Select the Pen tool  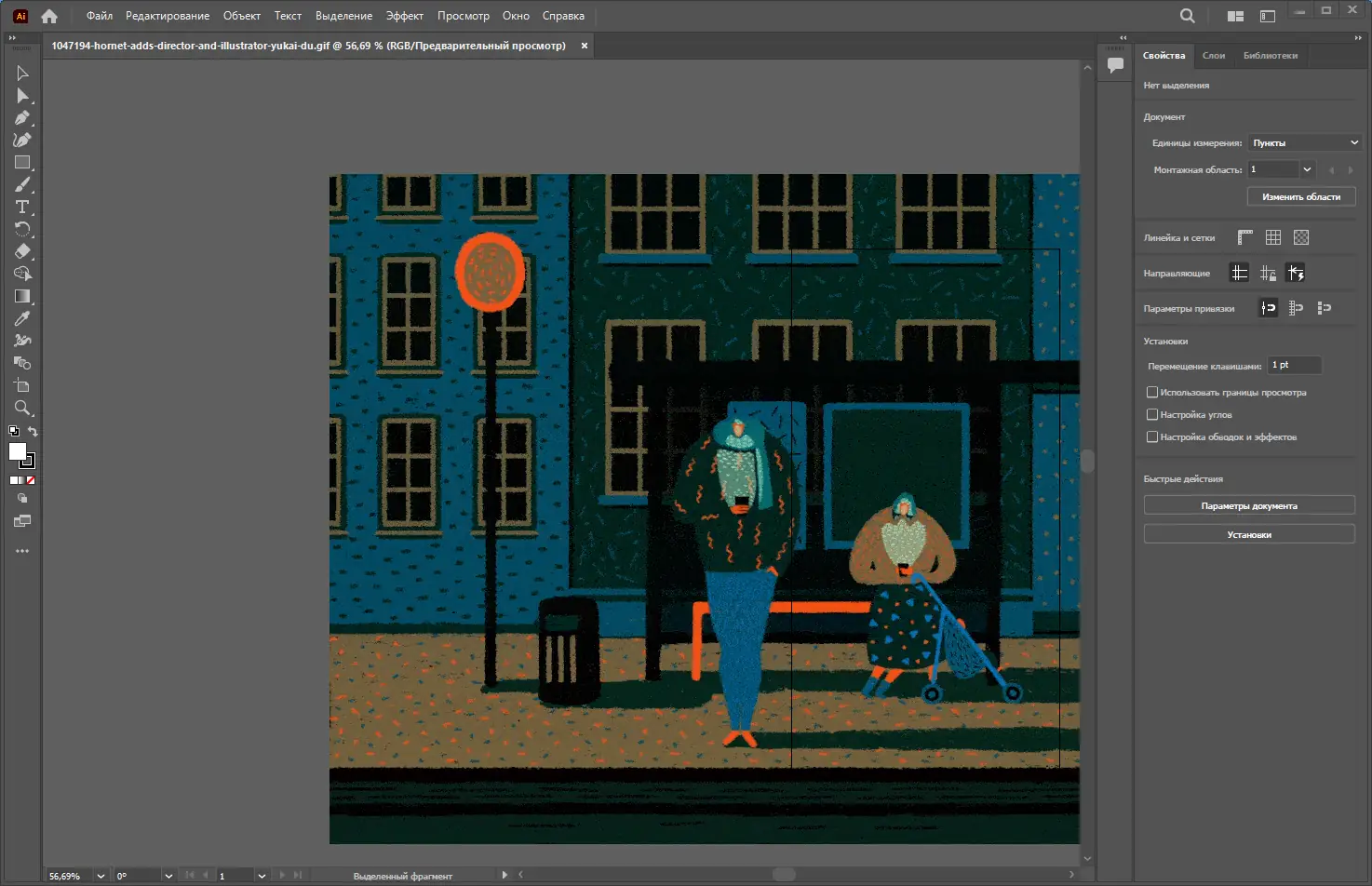[22, 118]
